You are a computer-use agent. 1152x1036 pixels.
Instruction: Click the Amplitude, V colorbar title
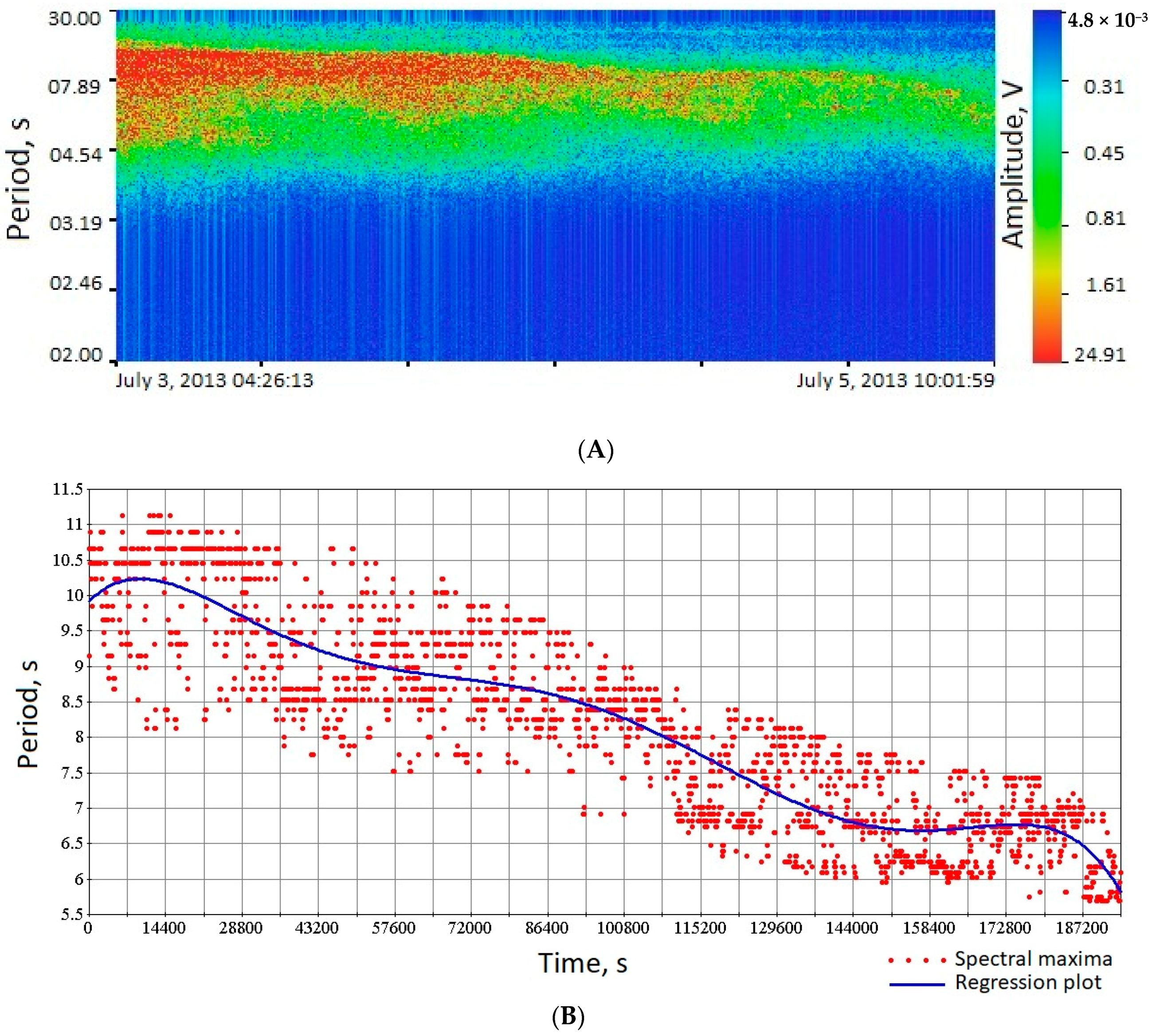[1013, 167]
